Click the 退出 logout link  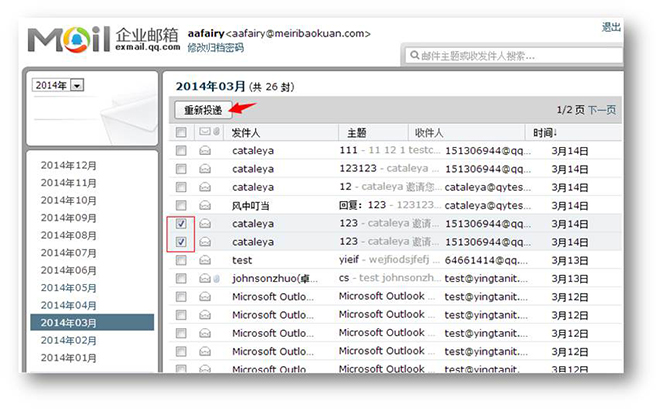tap(611, 27)
